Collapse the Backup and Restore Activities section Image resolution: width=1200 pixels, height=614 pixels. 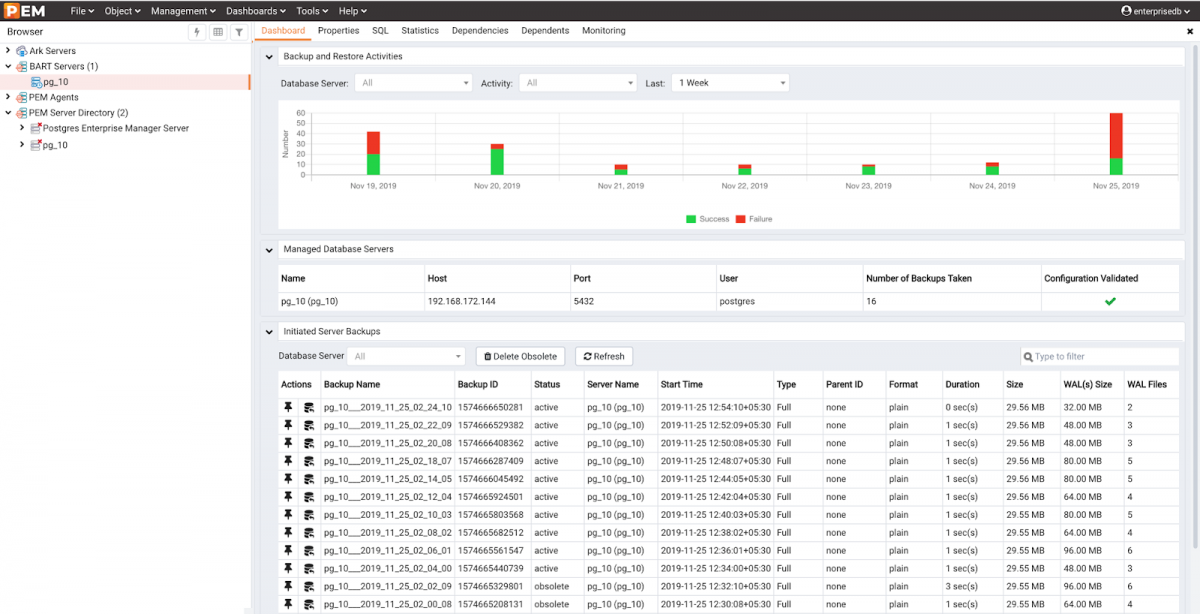point(269,57)
